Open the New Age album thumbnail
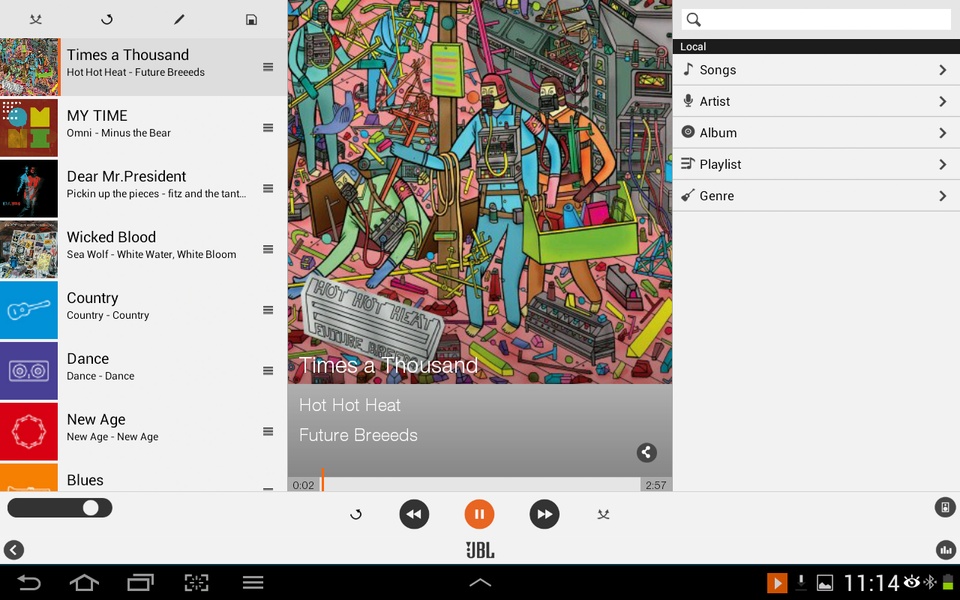 (29, 432)
